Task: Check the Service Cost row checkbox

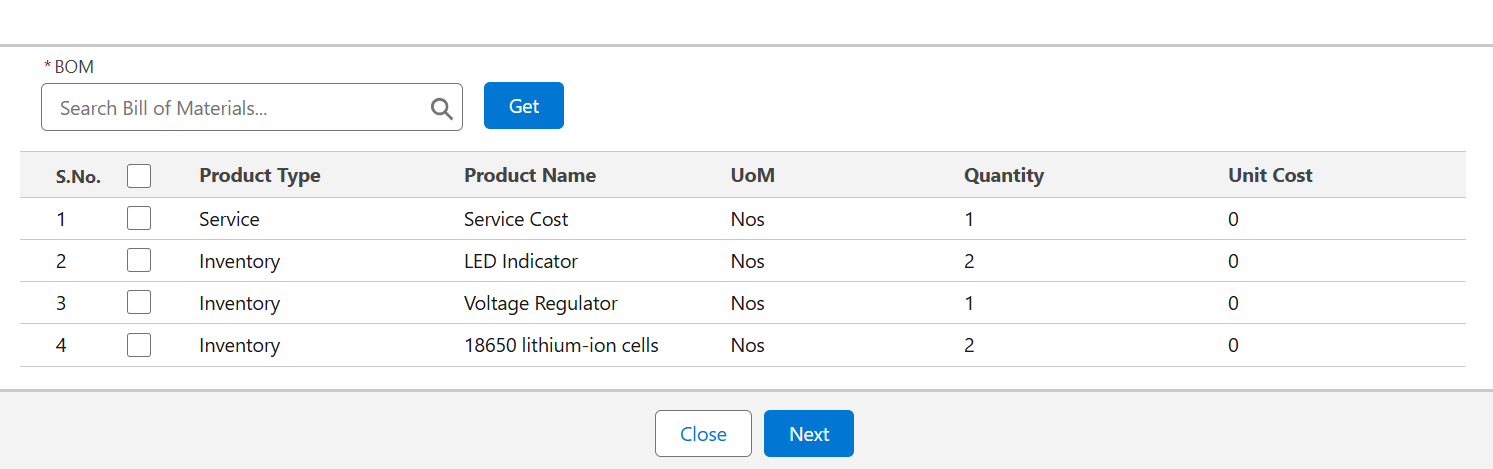Action: tap(139, 218)
